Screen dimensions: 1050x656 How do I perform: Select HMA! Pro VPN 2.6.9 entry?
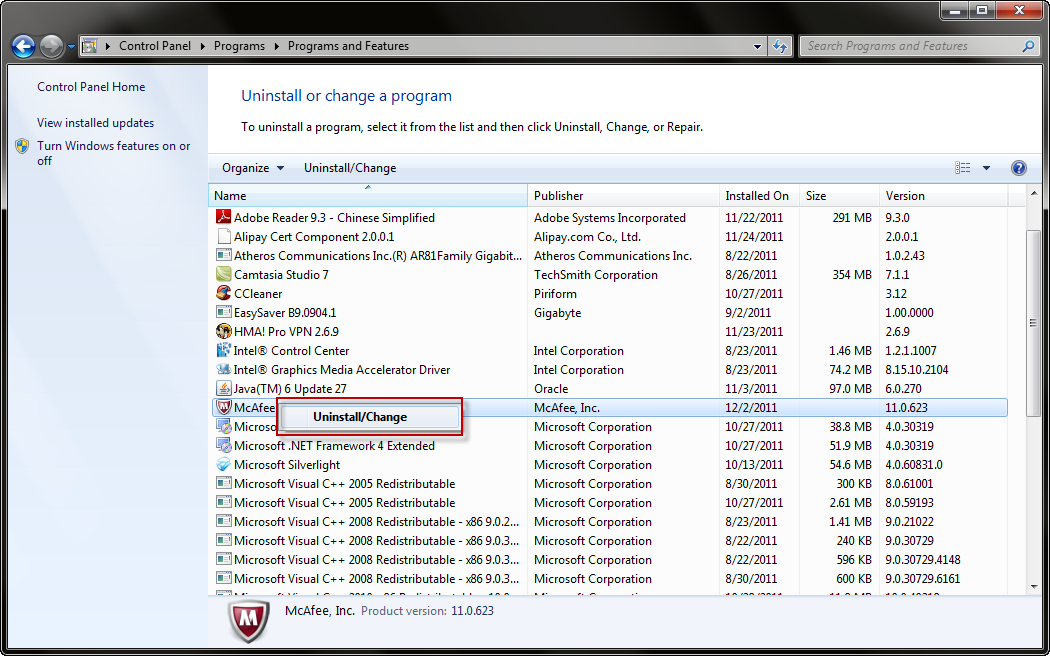click(x=287, y=332)
